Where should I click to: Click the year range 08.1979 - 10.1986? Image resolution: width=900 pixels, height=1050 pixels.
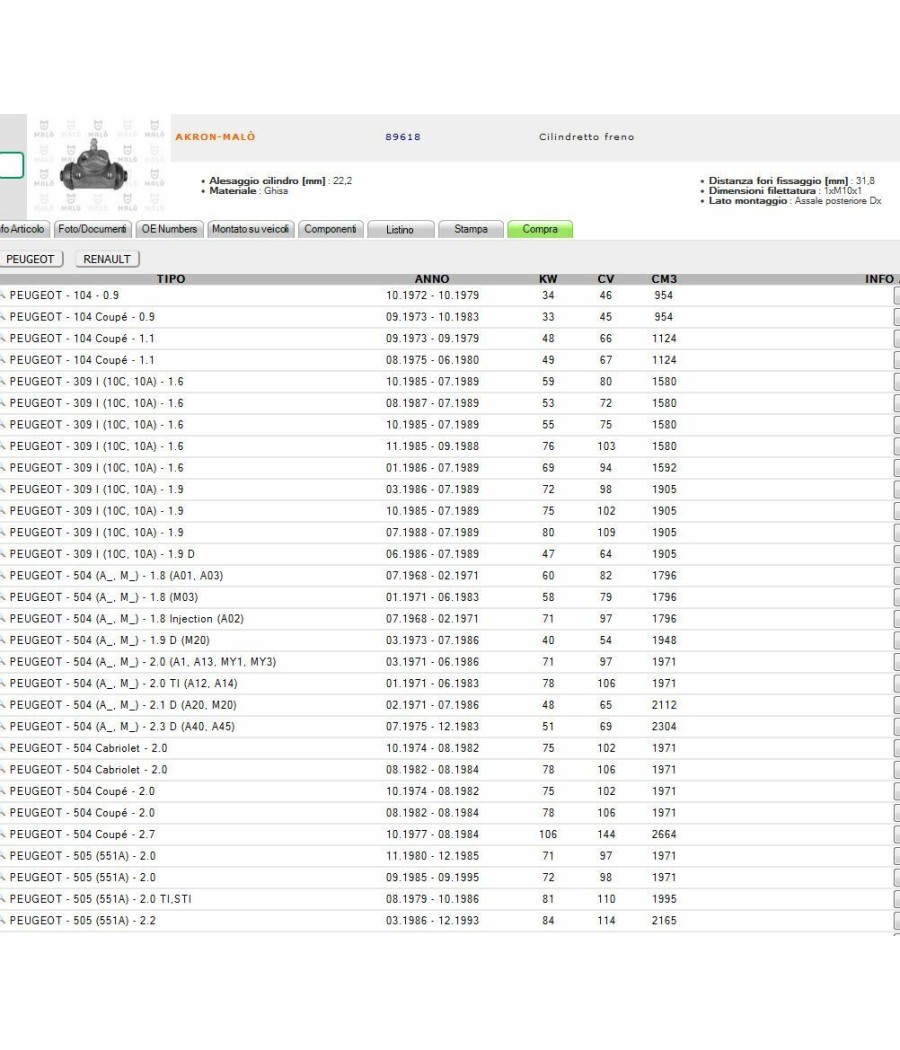[433, 899]
